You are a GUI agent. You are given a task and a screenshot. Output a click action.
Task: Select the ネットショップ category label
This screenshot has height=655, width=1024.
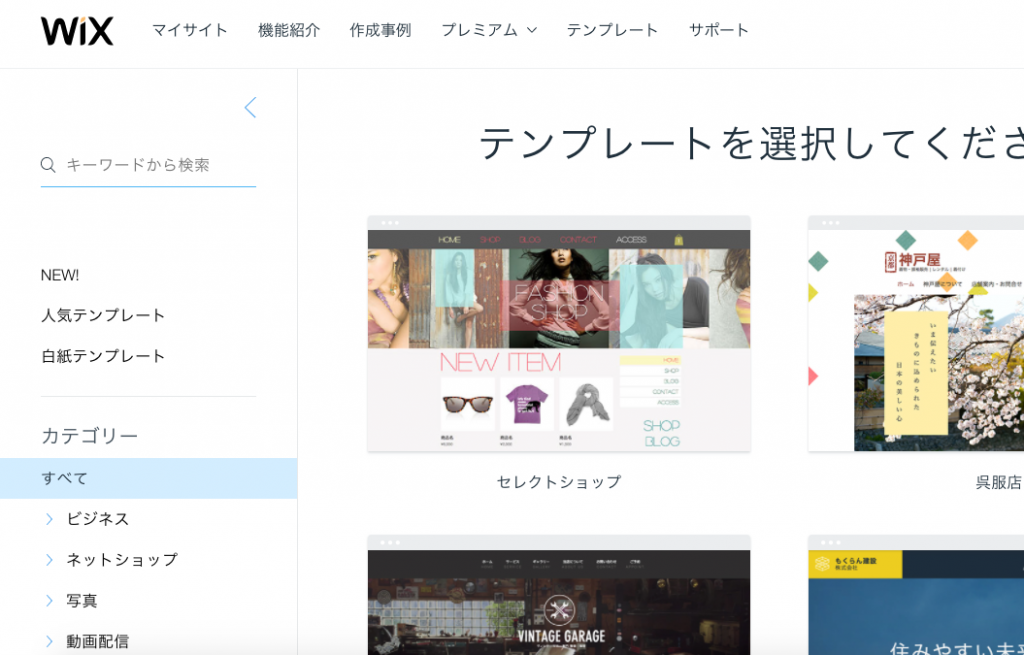[122, 560]
